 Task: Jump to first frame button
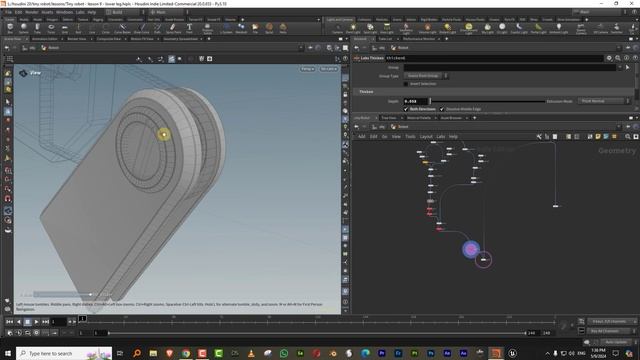pos(9,322)
